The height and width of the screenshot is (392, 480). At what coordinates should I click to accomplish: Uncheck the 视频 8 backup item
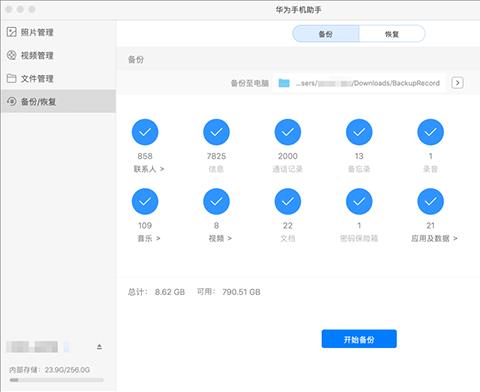tap(216, 201)
